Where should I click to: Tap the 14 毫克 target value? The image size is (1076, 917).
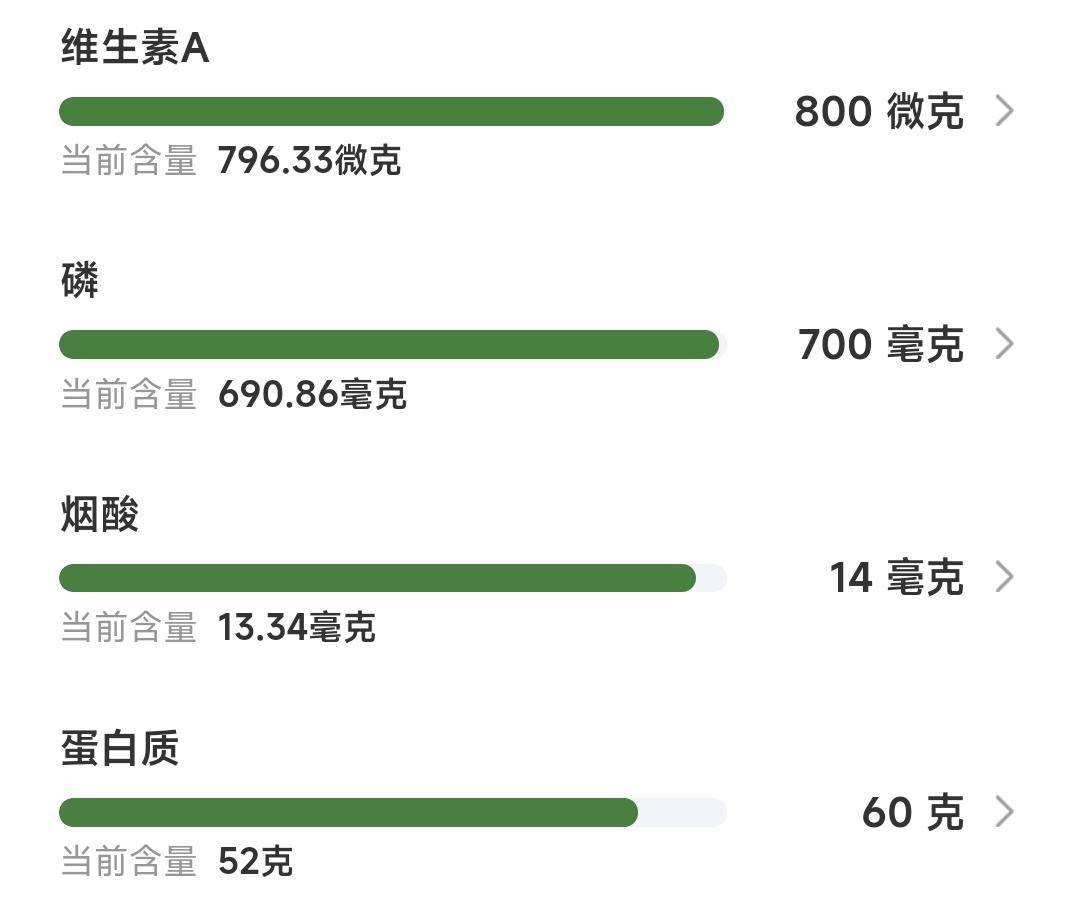[x=896, y=579]
